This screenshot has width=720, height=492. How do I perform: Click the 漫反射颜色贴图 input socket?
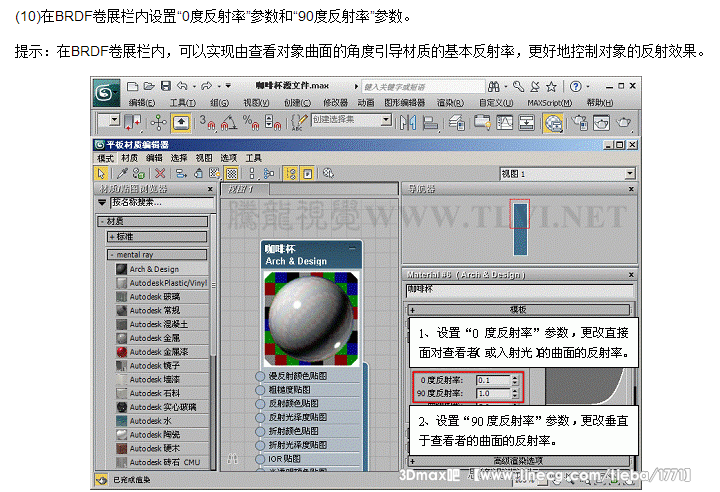[260, 376]
